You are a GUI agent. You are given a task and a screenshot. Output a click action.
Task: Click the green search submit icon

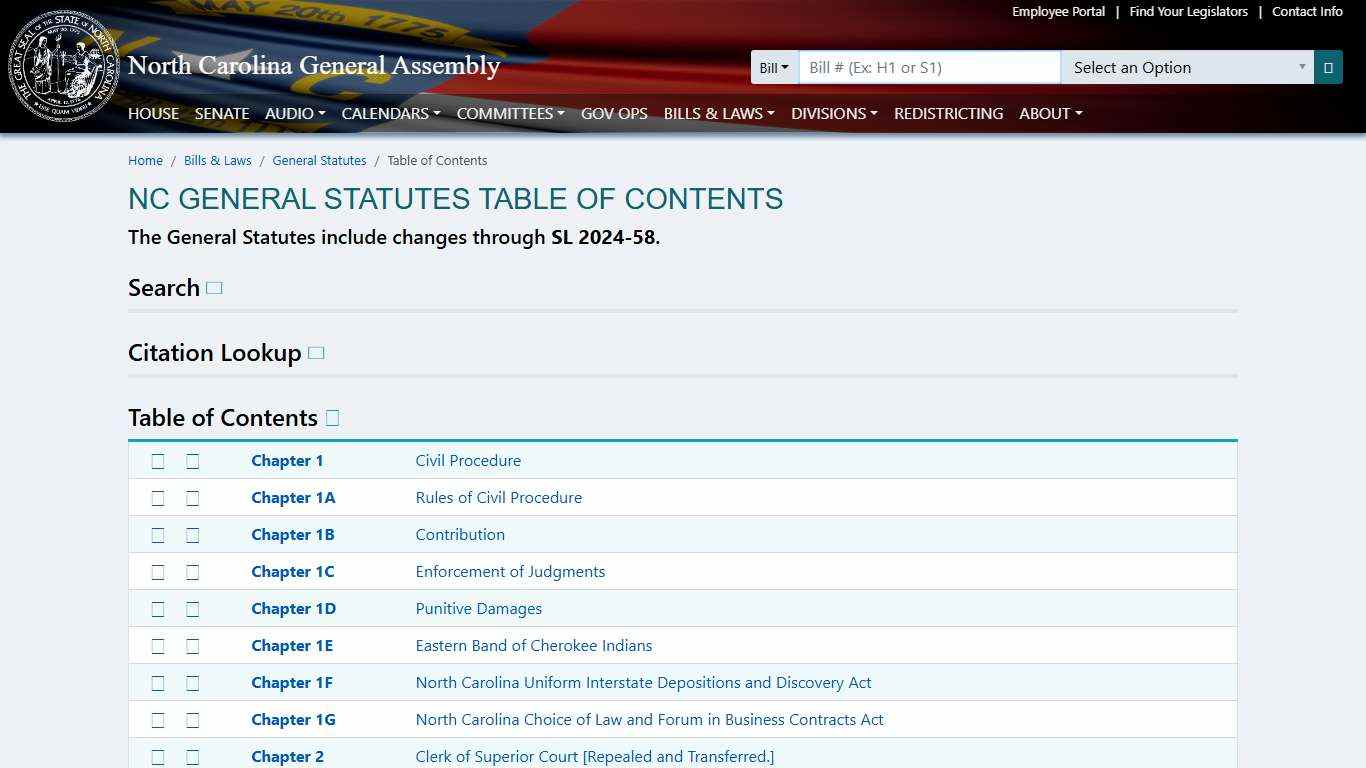click(1328, 67)
